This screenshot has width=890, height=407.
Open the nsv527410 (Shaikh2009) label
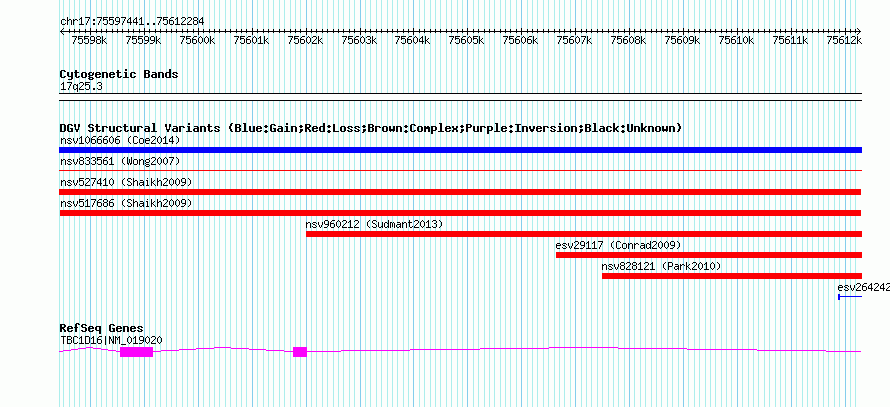click(x=126, y=182)
